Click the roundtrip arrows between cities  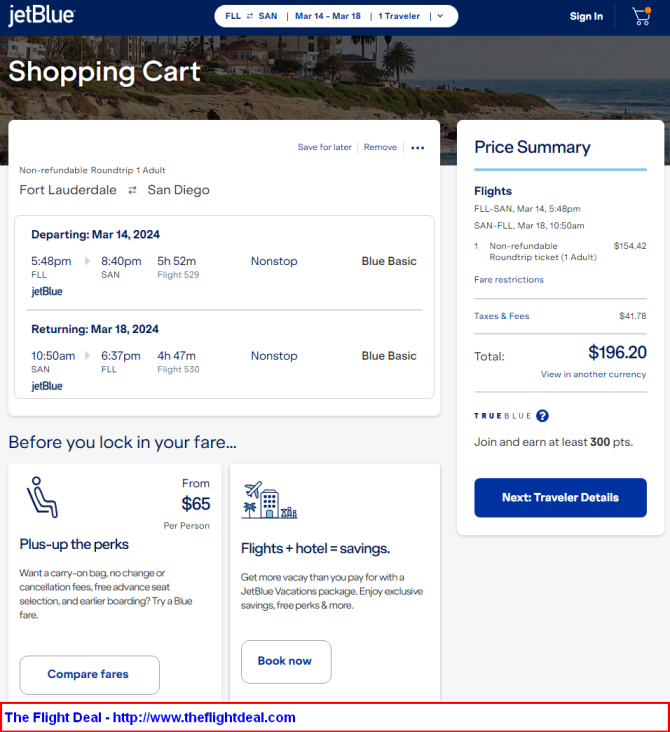click(x=133, y=190)
